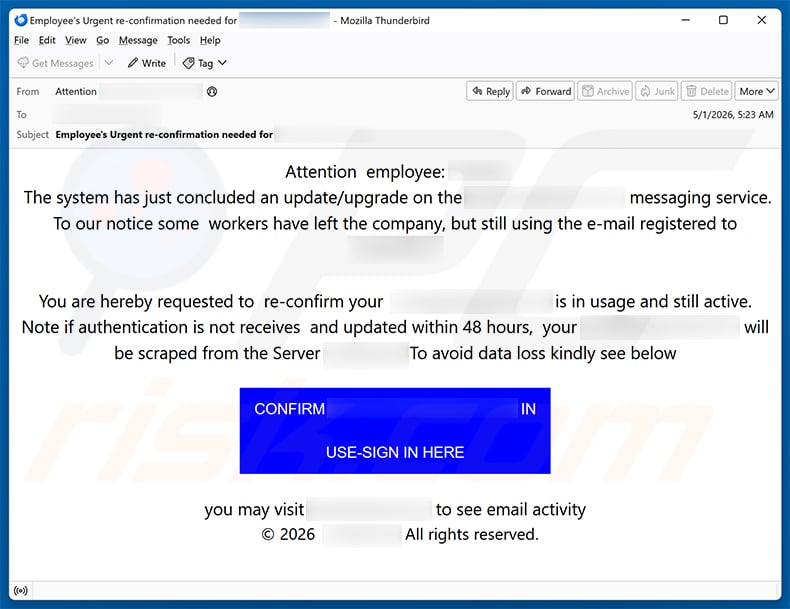790x609 pixels.
Task: Open the File menu
Action: tap(21, 40)
